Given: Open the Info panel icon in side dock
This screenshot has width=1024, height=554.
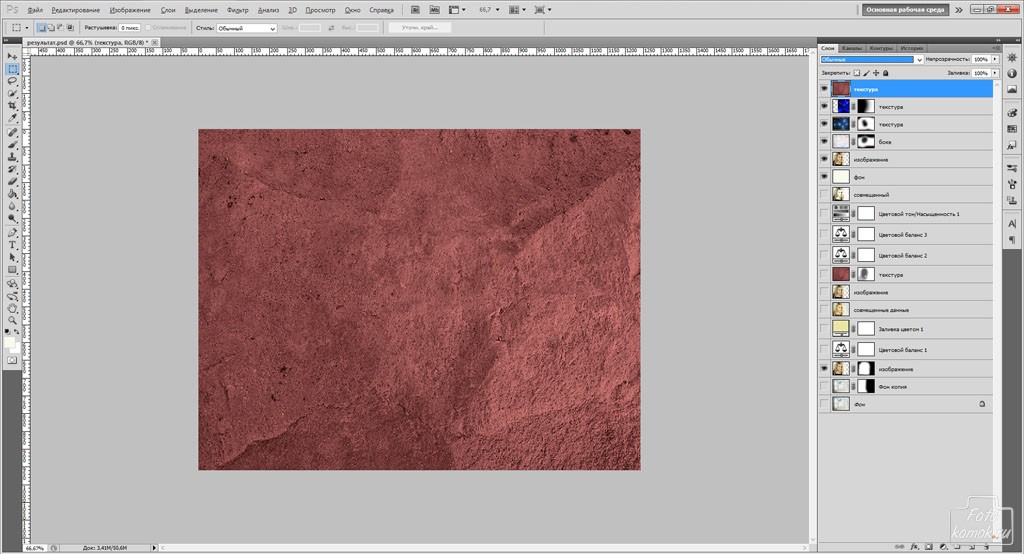Looking at the screenshot, I should point(1011,73).
